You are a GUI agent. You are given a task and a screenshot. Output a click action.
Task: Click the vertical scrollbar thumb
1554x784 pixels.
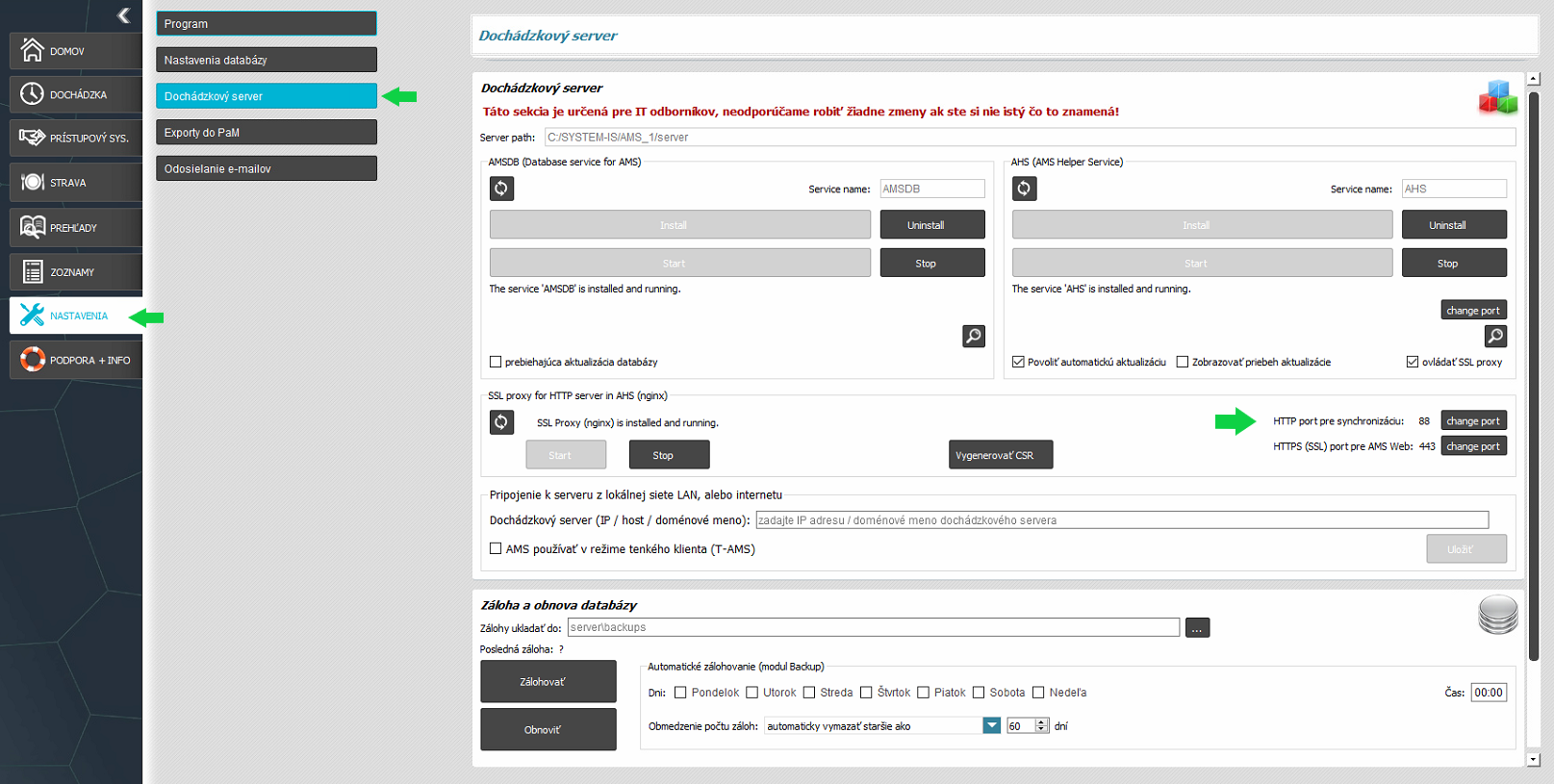tap(1534, 375)
